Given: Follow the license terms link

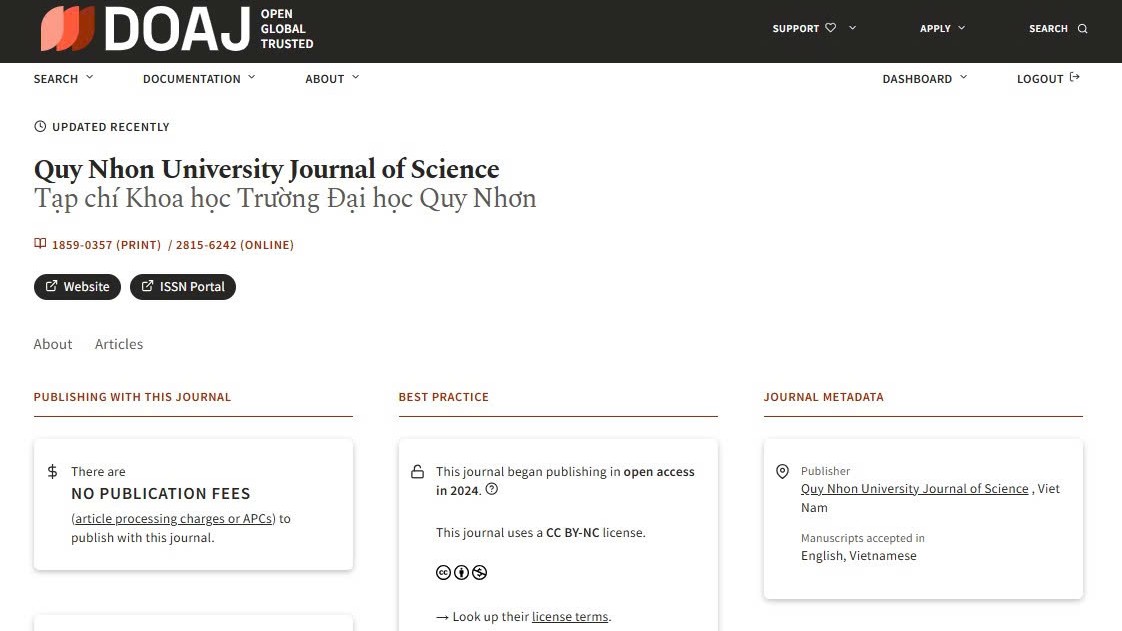Looking at the screenshot, I should [570, 617].
